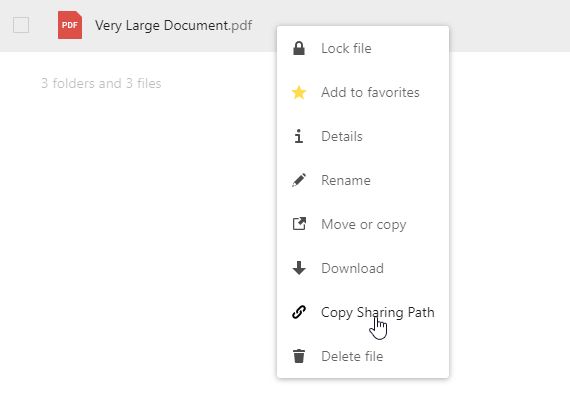
Task: Select the "Copy Sharing Path" label
Action: [378, 313]
